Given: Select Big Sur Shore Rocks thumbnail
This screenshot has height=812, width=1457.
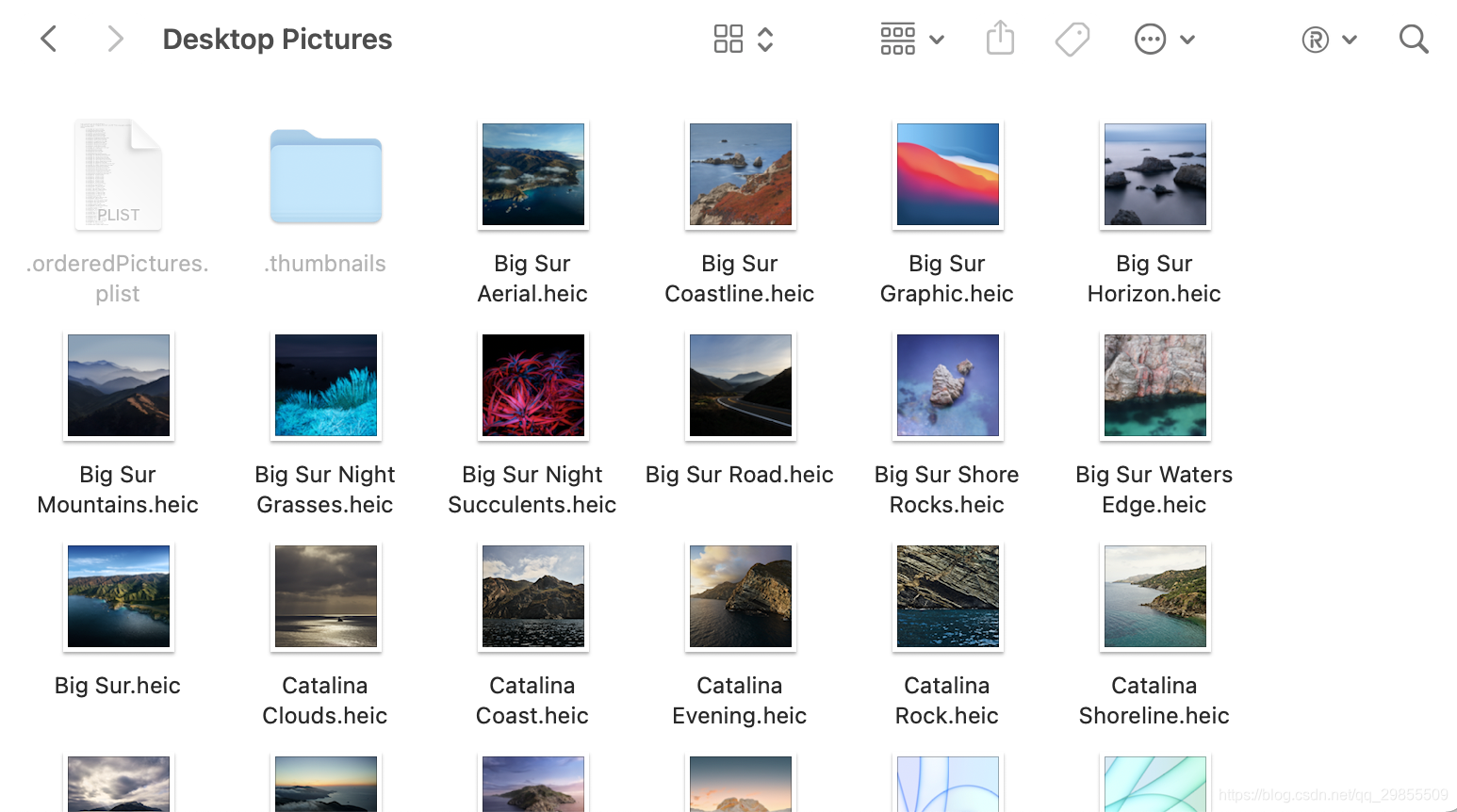Looking at the screenshot, I should 948,385.
